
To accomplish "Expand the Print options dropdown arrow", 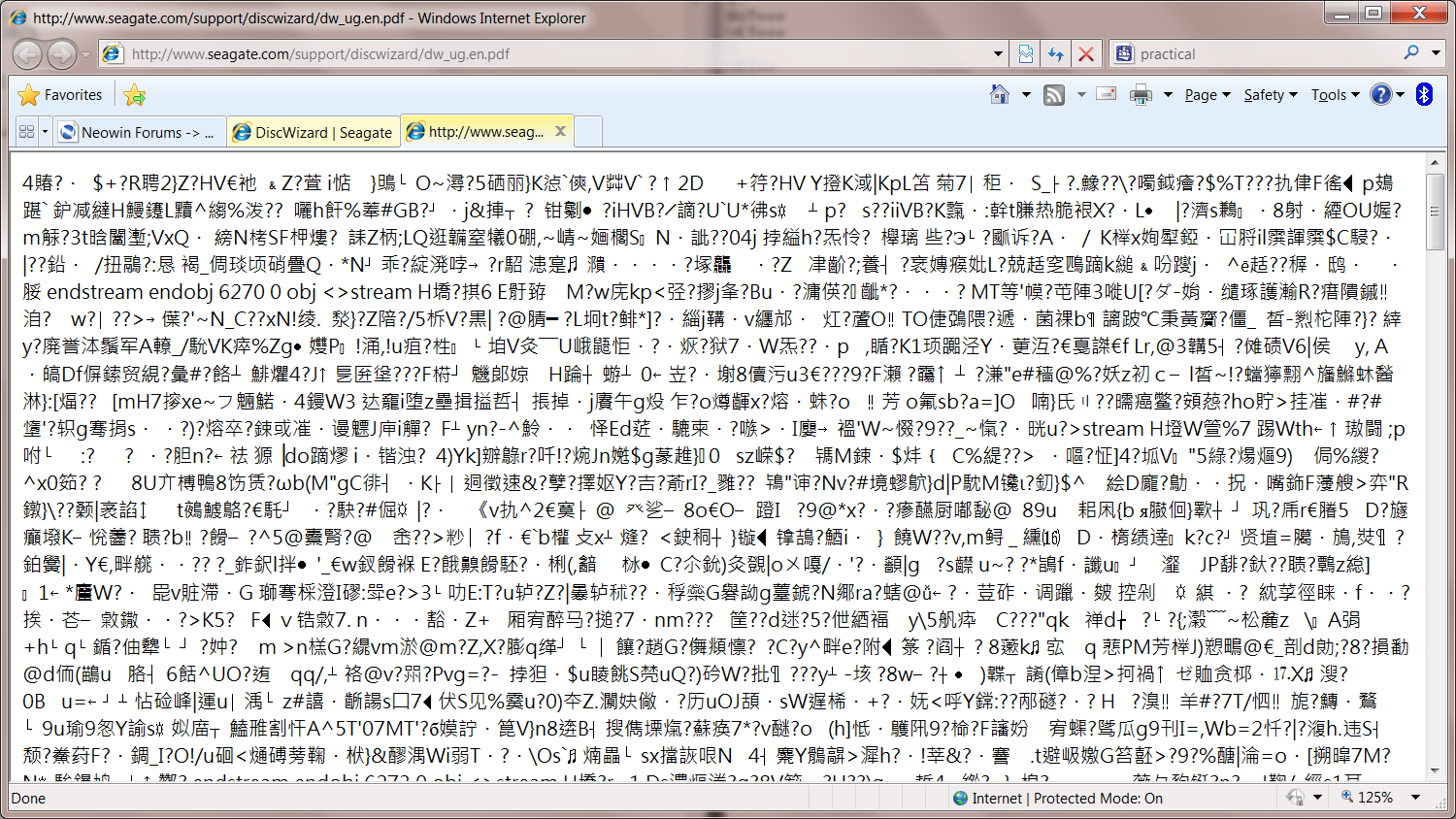I will pyautogui.click(x=1167, y=95).
